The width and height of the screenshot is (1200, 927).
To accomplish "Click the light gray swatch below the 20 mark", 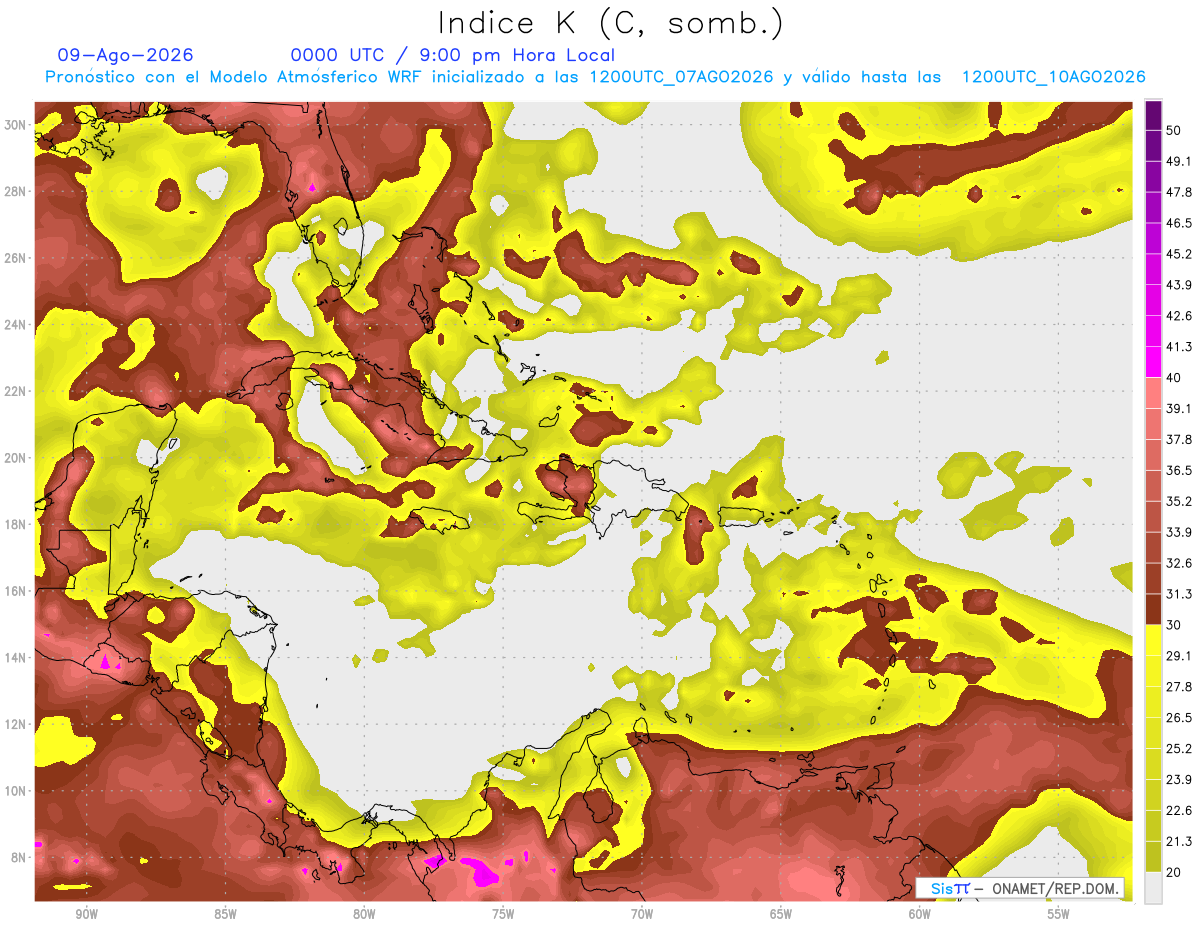I will click(1153, 888).
